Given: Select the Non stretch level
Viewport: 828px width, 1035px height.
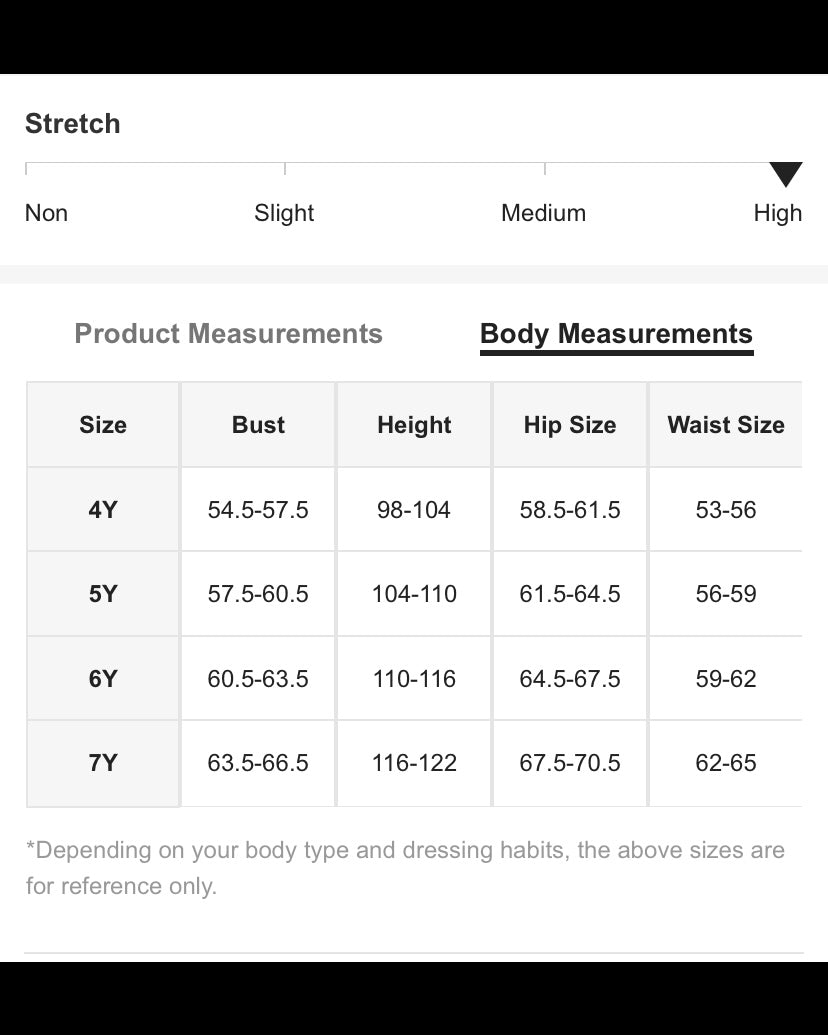Looking at the screenshot, I should click(46, 213).
